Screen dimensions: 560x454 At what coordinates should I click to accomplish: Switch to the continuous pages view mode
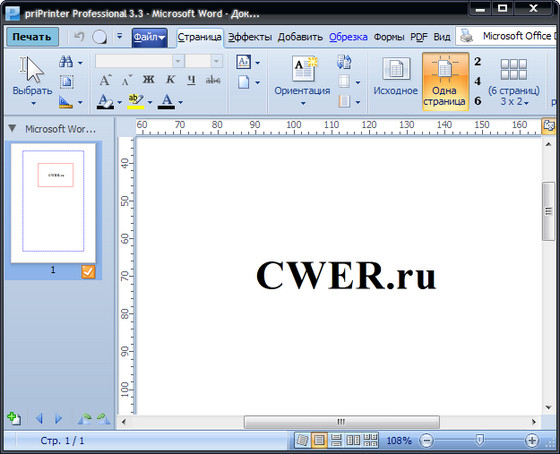336,440
